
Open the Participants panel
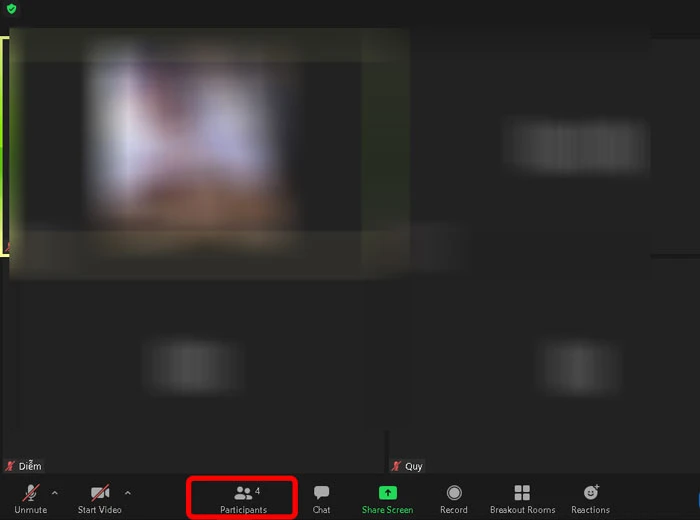pyautogui.click(x=243, y=499)
